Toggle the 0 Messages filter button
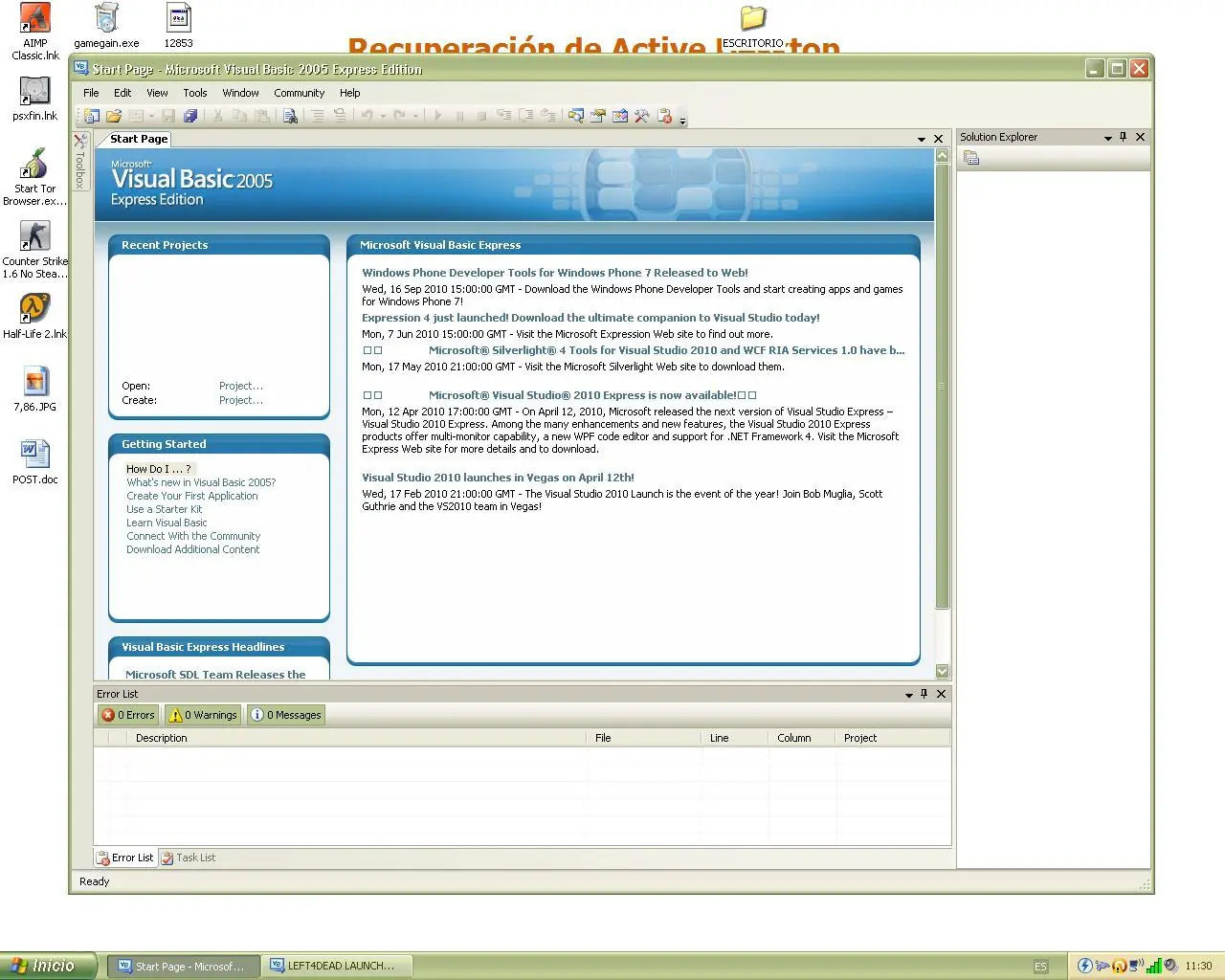This screenshot has width=1225, height=980. pyautogui.click(x=286, y=715)
